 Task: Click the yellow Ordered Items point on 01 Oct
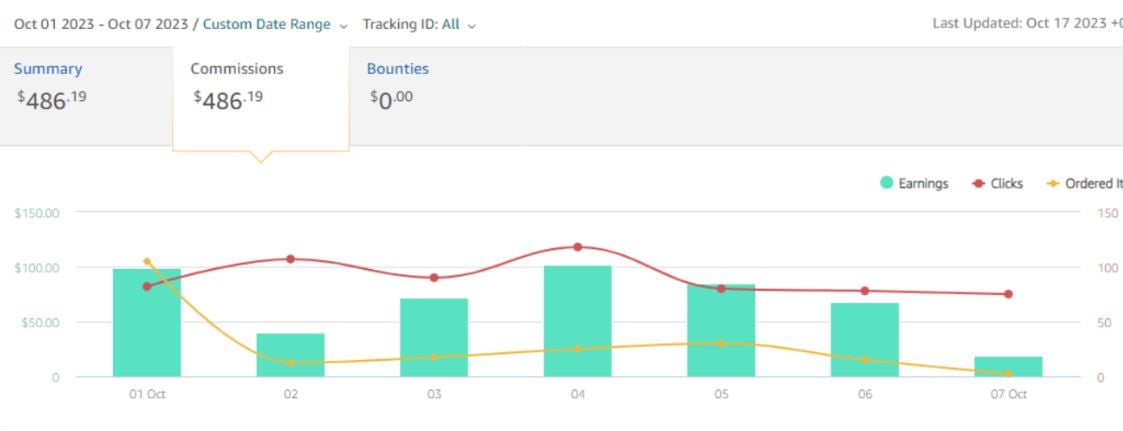(147, 262)
